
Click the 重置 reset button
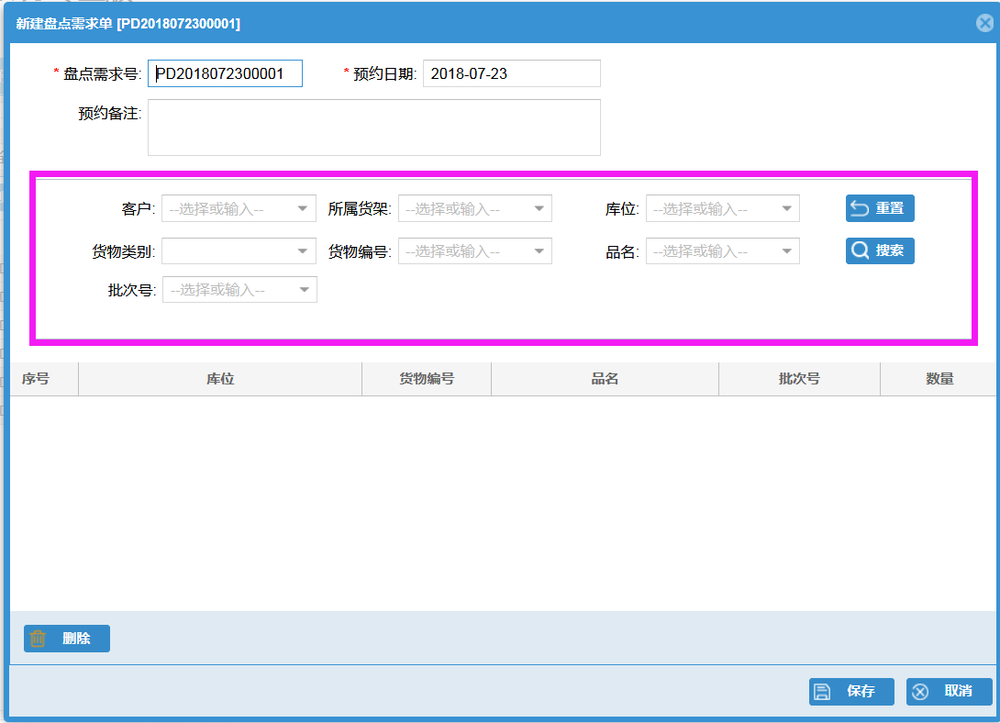[880, 209]
